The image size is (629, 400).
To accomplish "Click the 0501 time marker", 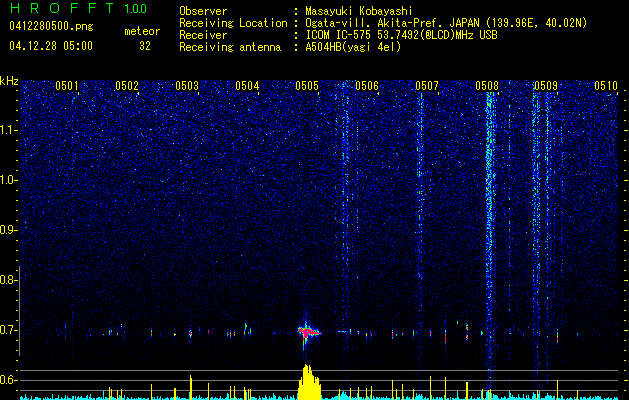I will [67, 86].
